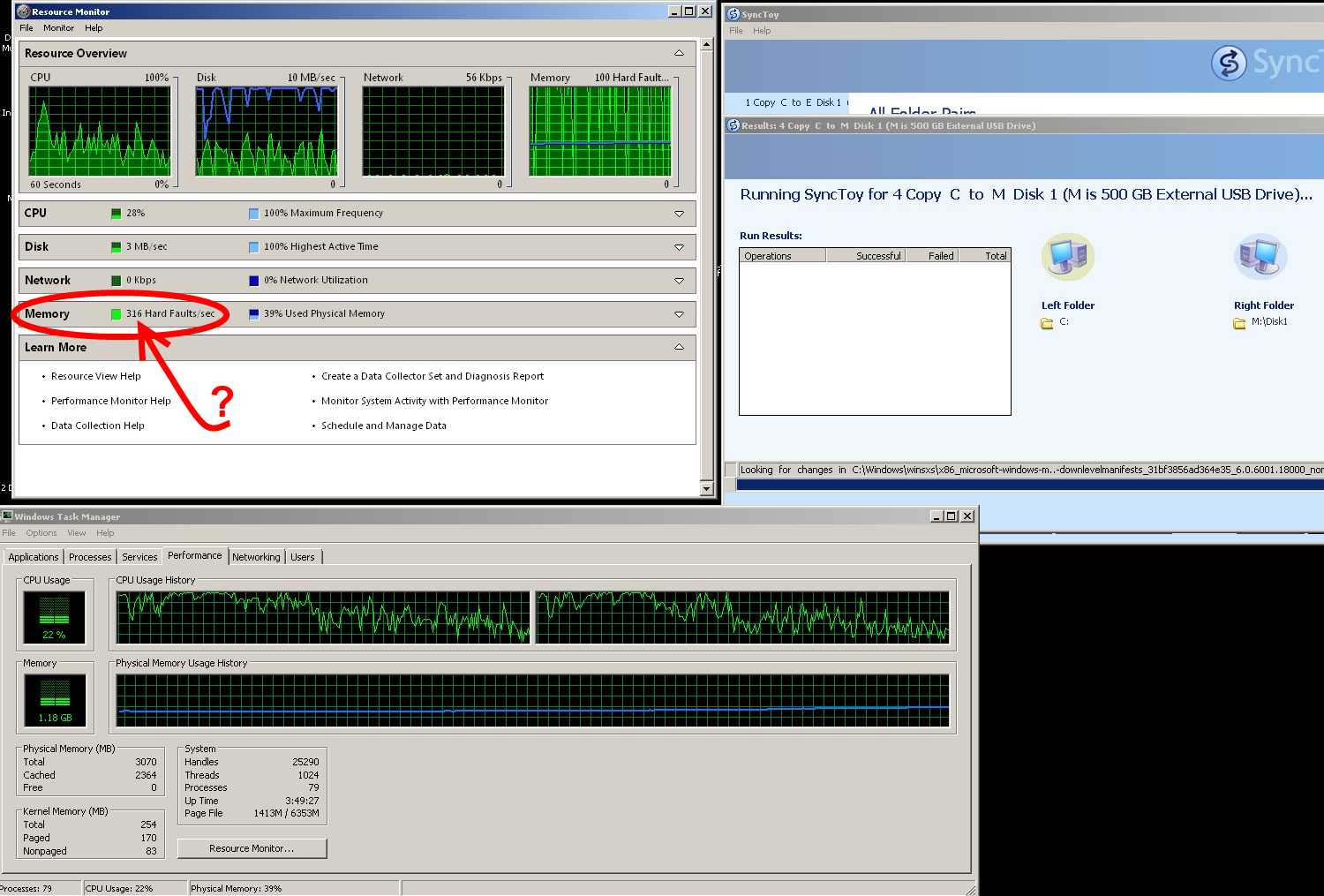Click the Task Manager title bar icon
The height and width of the screenshot is (896, 1324).
7,516
